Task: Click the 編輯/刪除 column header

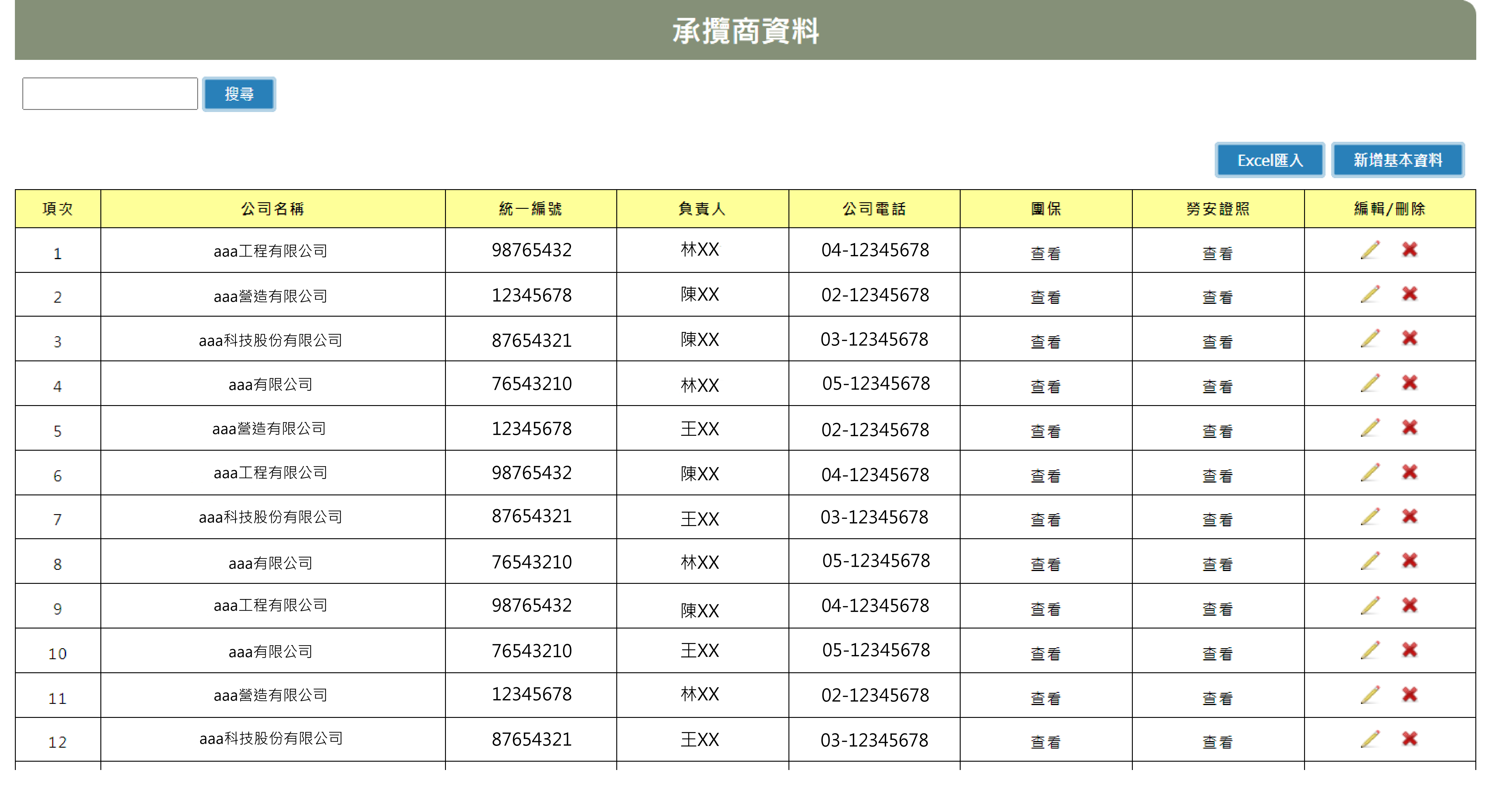Action: (x=1389, y=209)
